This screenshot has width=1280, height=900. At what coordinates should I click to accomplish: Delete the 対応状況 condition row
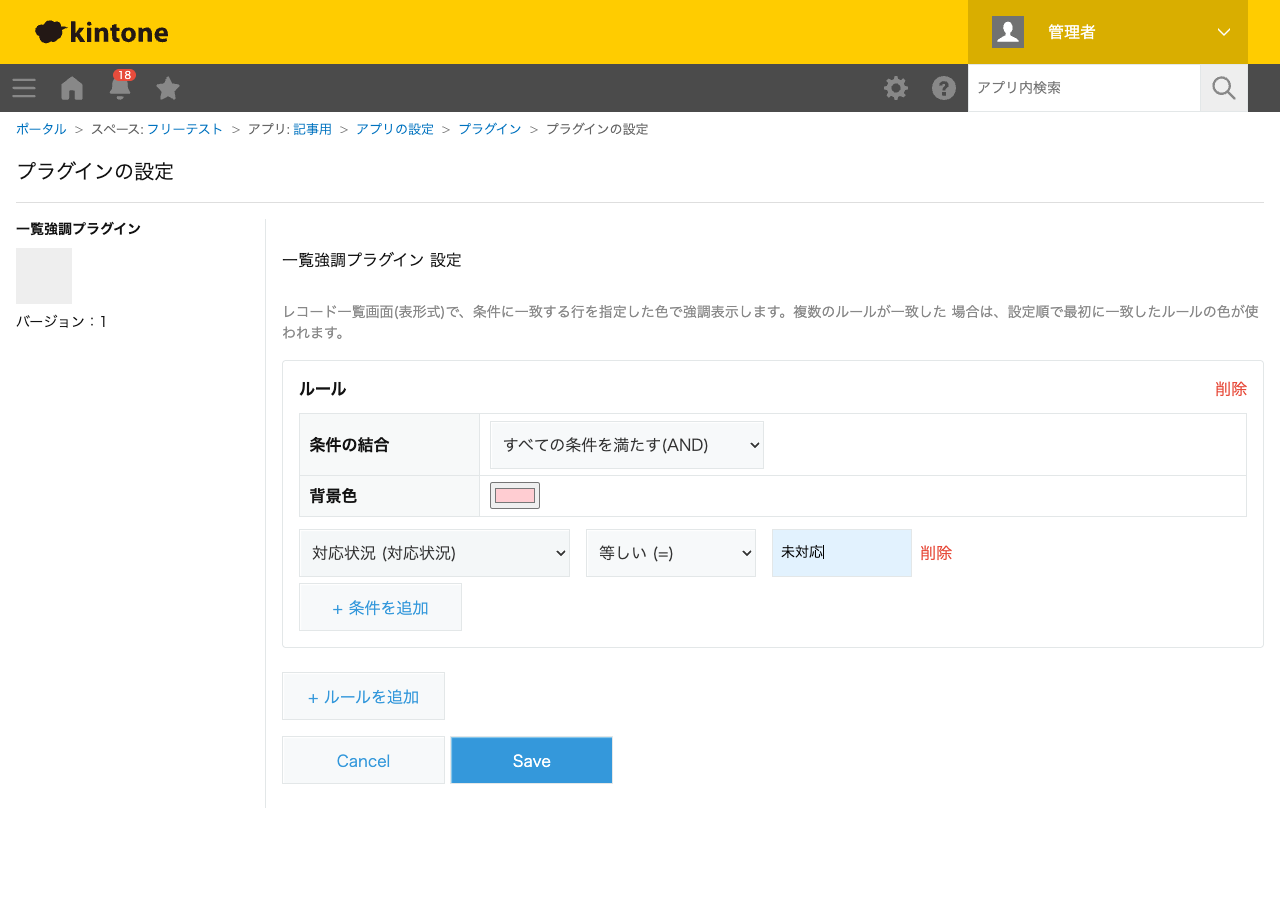936,553
